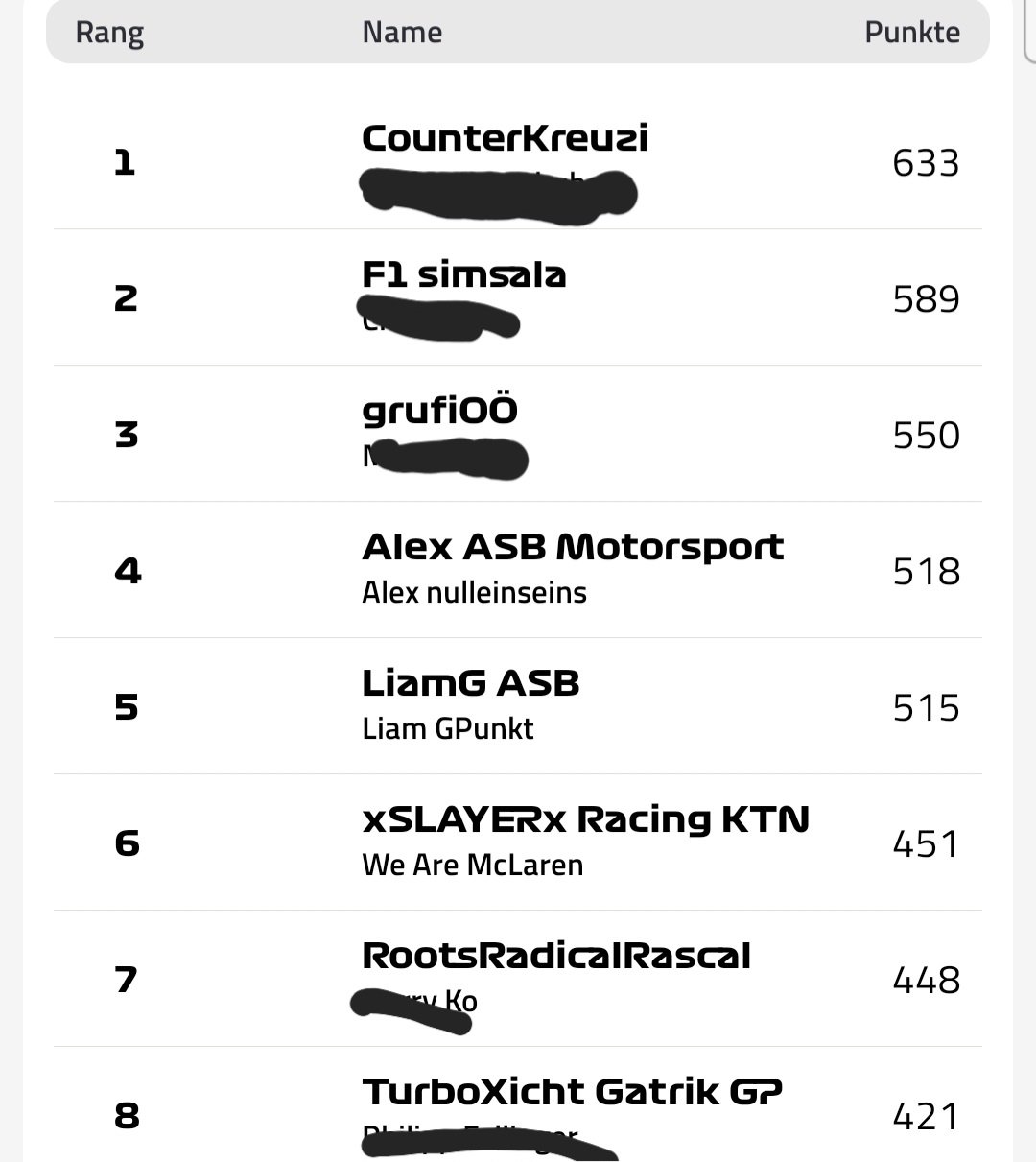Image resolution: width=1036 pixels, height=1162 pixels.
Task: Open RootsRadicalRascal team entry
Action: tap(556, 956)
